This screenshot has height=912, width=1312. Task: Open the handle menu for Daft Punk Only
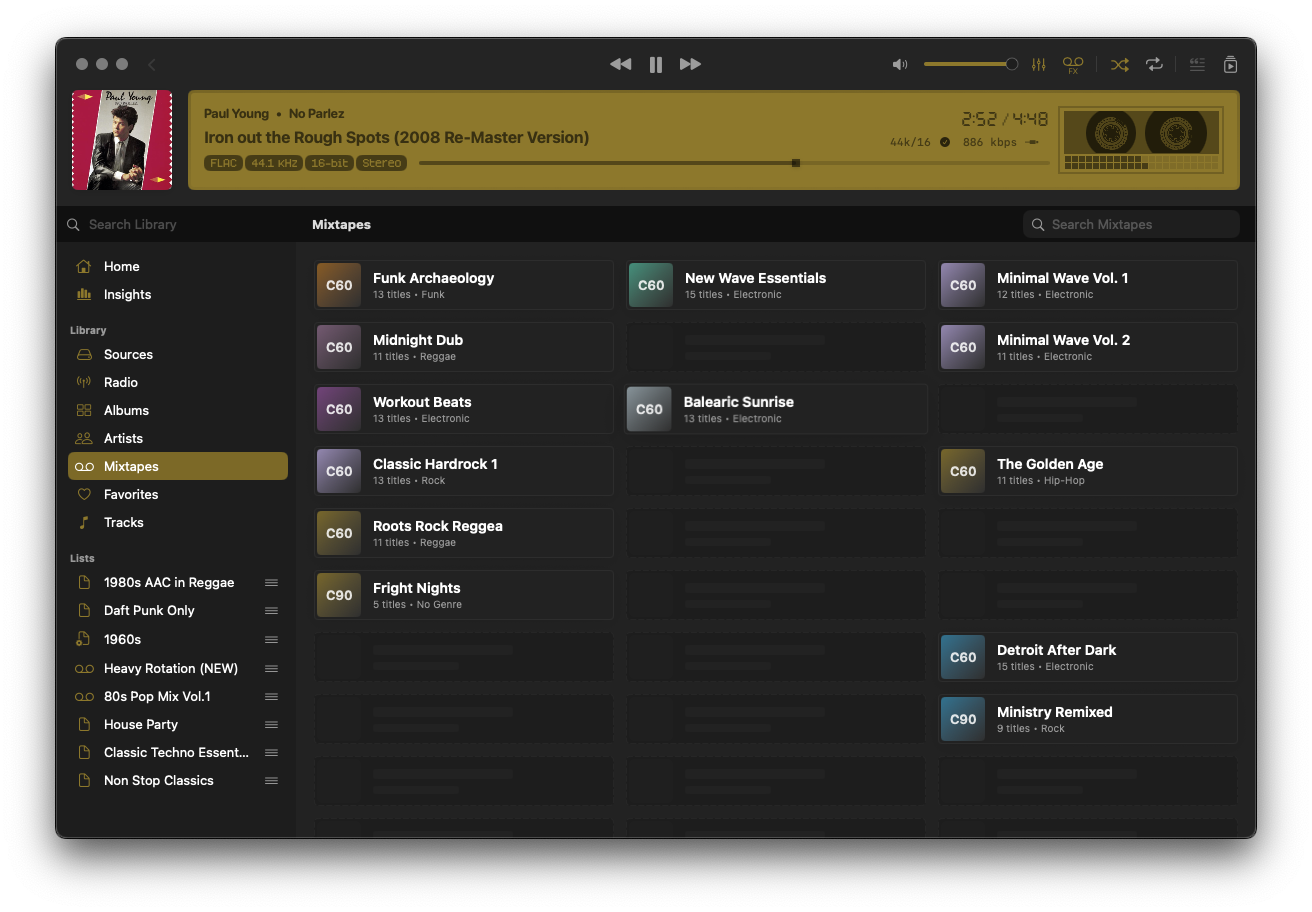[271, 611]
